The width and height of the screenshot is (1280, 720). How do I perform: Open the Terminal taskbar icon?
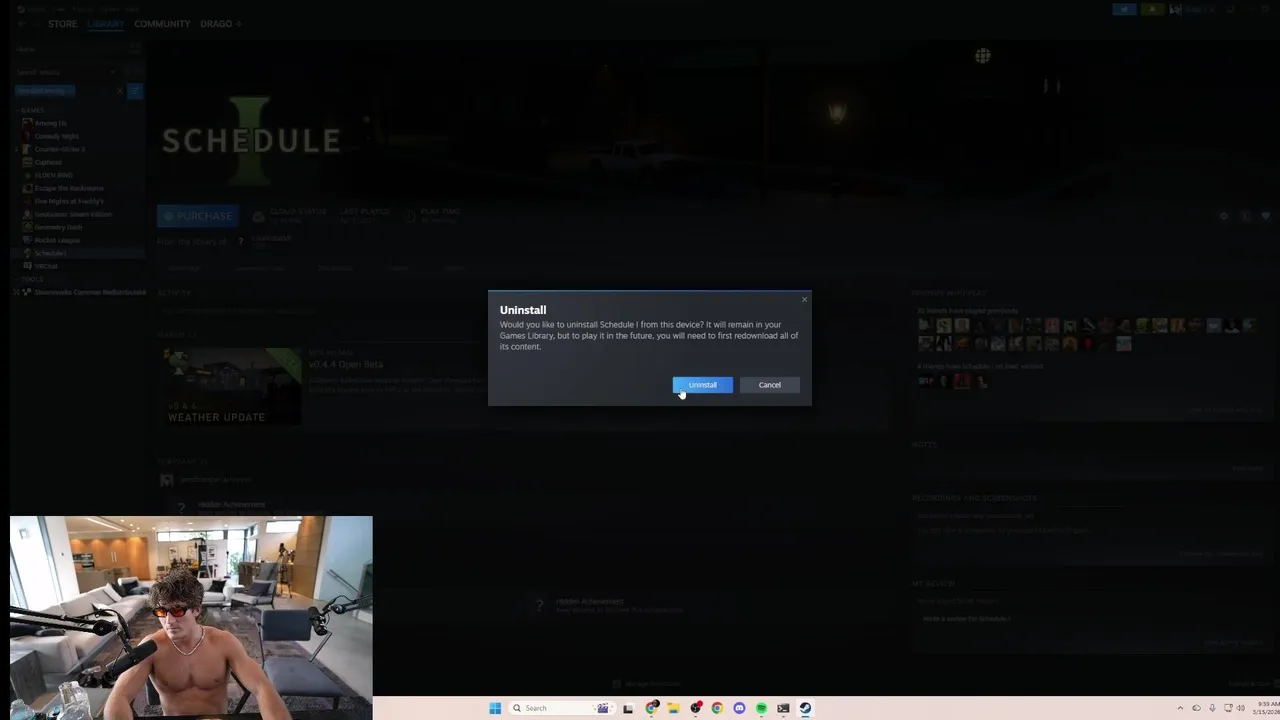click(783, 708)
